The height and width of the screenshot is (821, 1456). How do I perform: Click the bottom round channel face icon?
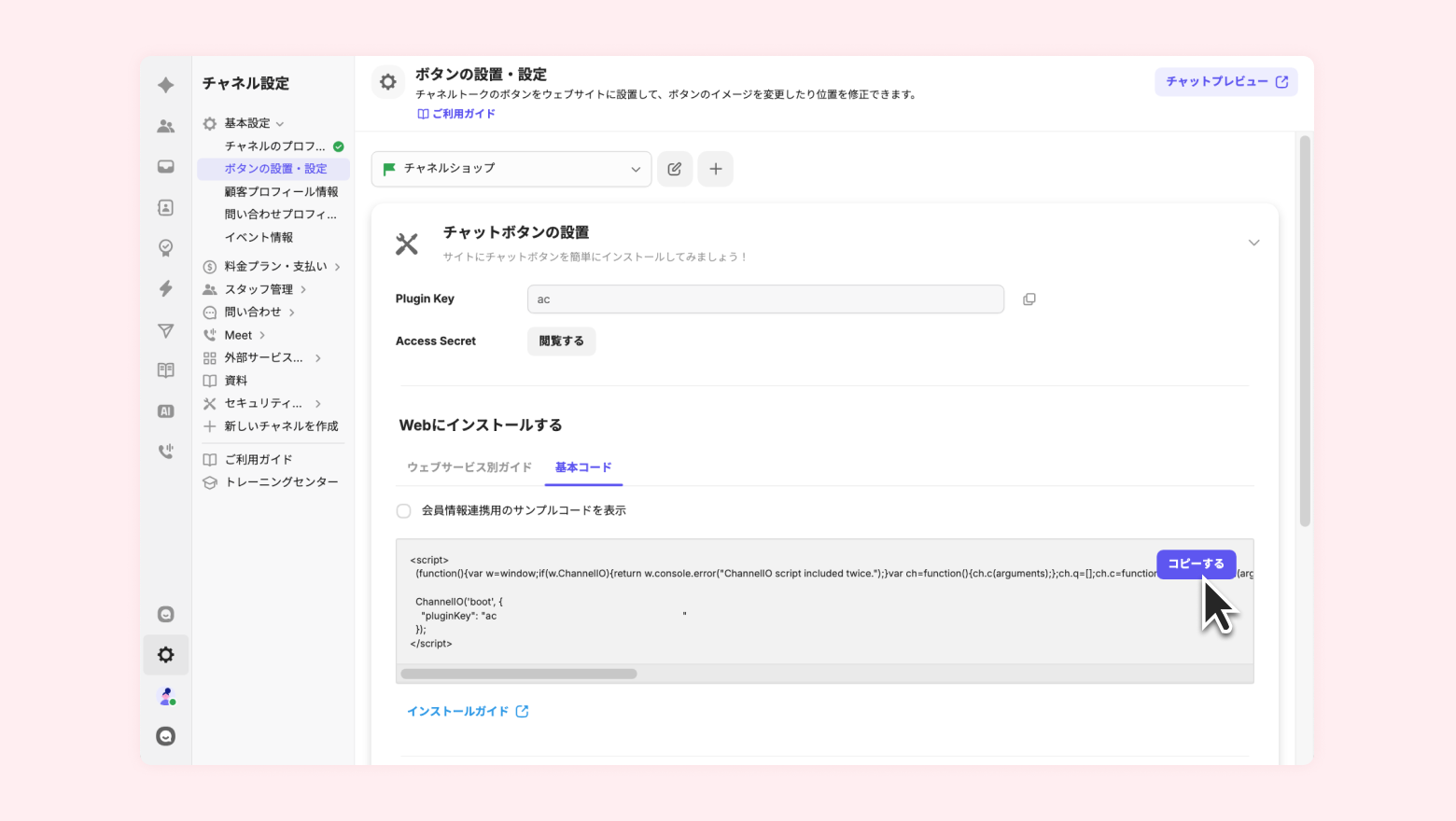166,736
